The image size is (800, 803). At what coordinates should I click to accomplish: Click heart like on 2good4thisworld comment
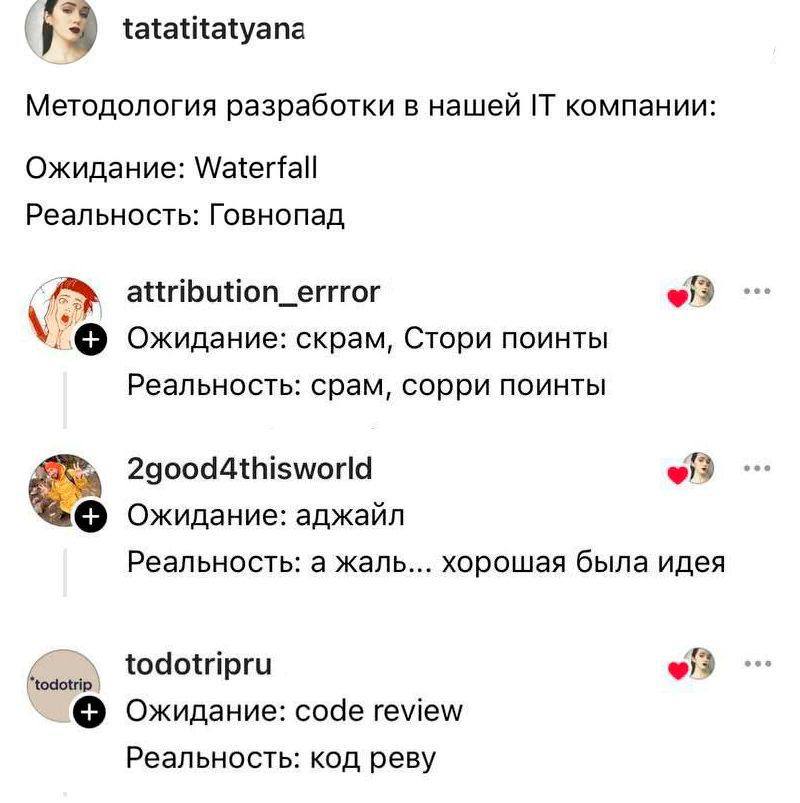(678, 475)
